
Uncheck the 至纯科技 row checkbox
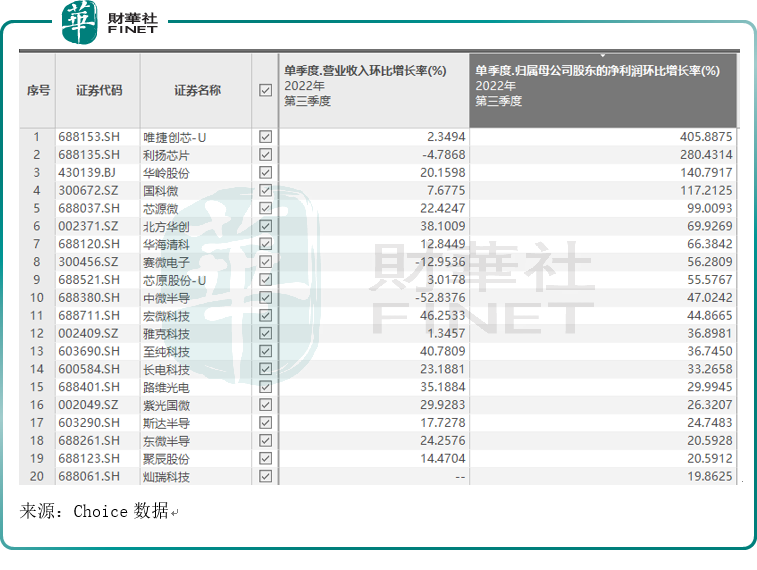265,351
